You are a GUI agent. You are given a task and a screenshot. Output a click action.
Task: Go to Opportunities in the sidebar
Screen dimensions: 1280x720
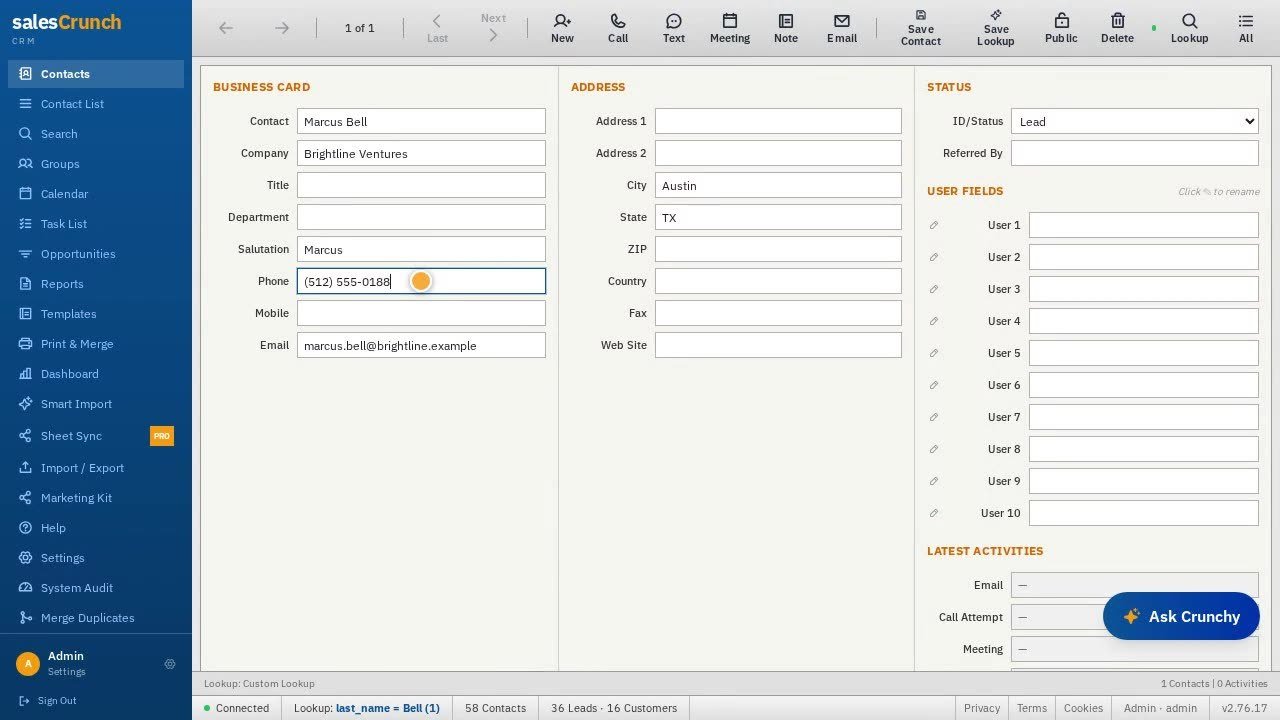[96, 254]
